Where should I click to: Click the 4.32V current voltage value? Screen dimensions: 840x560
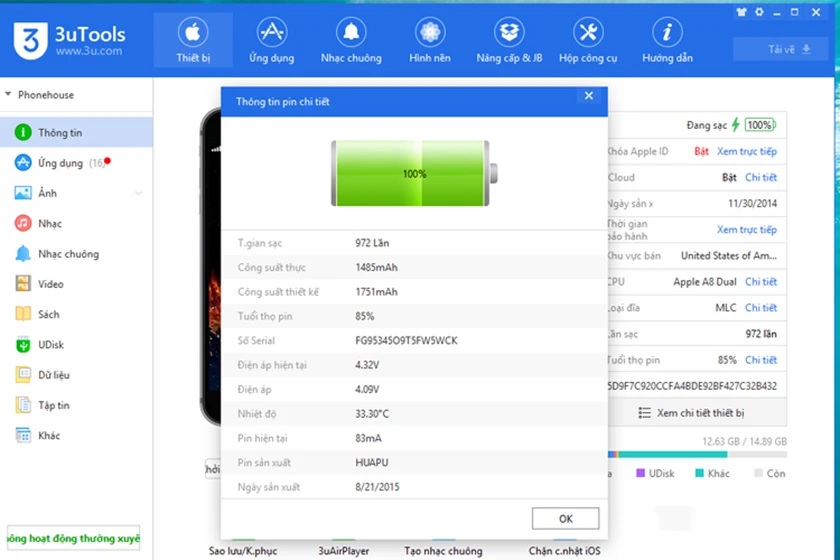(x=367, y=365)
